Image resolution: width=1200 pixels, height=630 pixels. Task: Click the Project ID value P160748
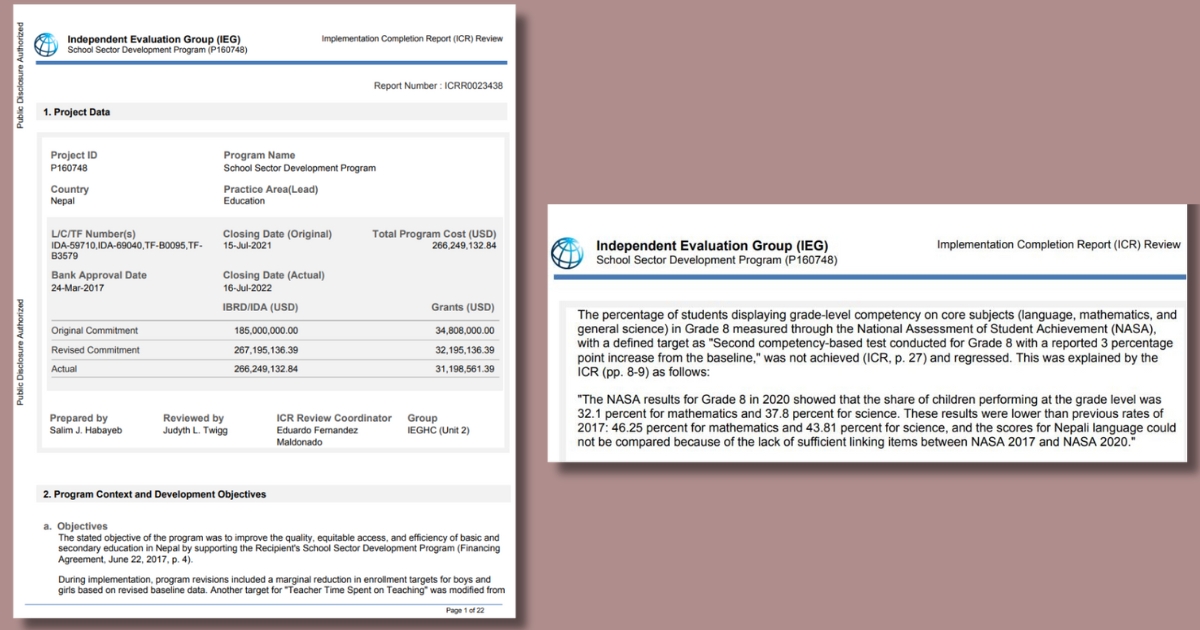(x=69, y=168)
